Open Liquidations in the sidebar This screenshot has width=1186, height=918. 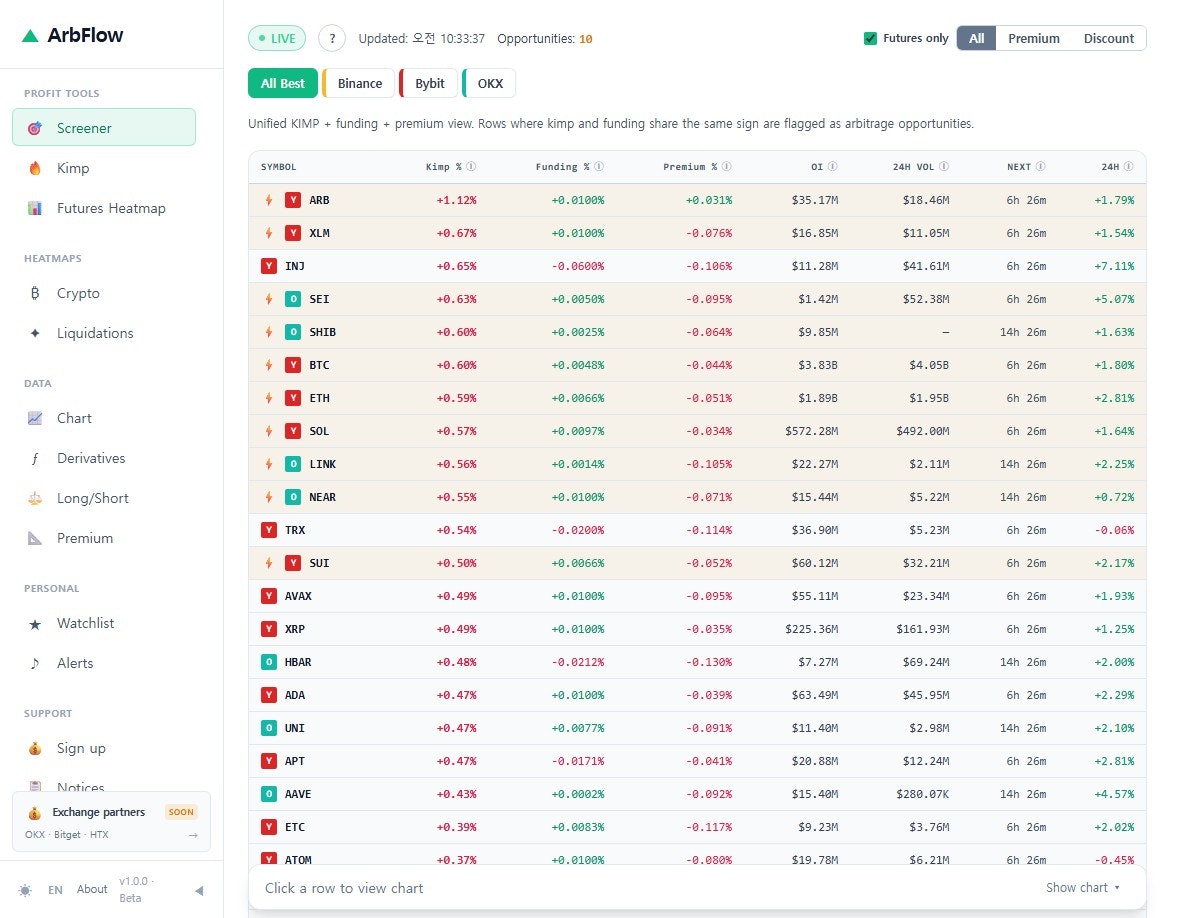104,333
